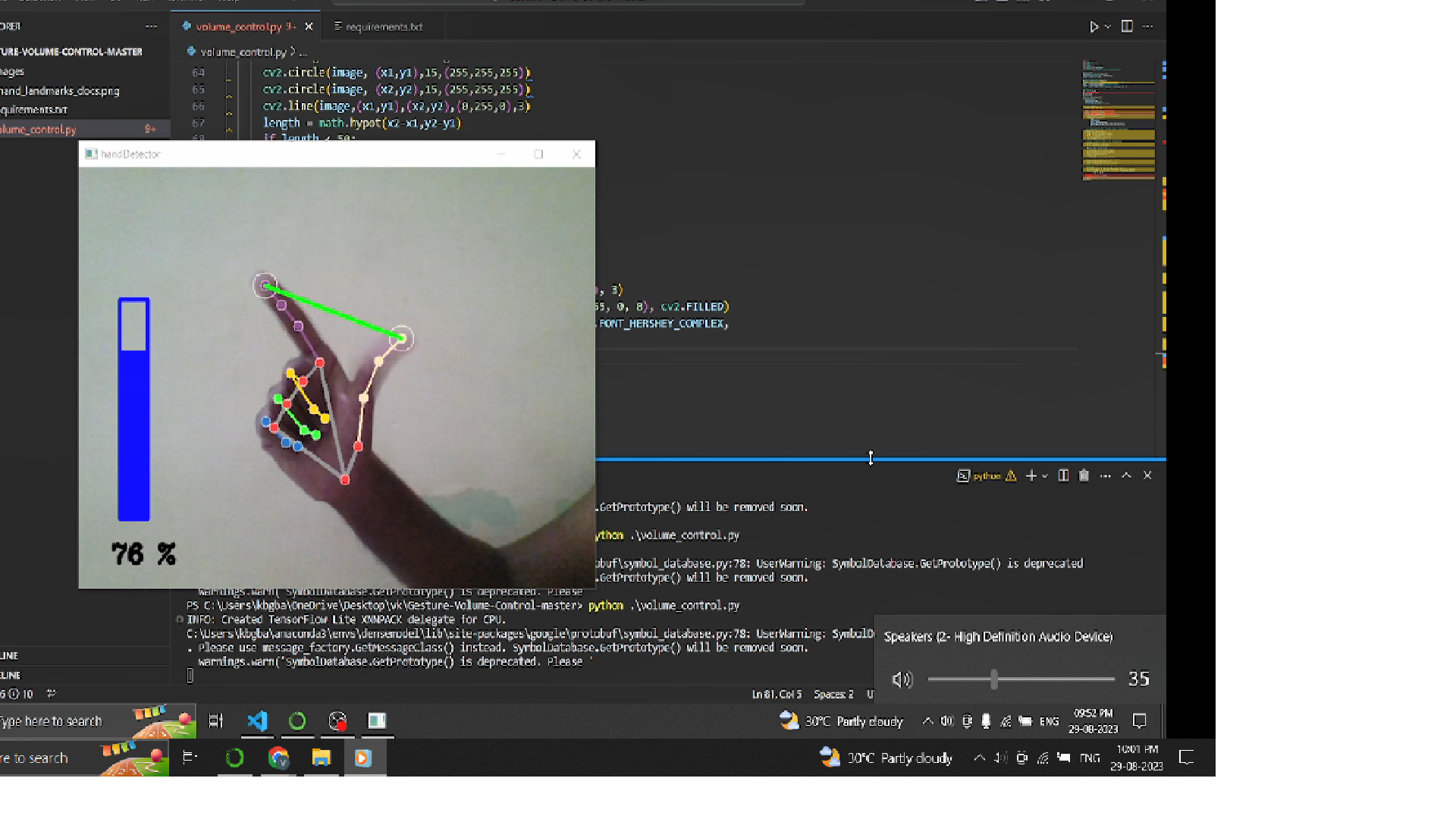Open volume_control.py from the Explorer sidebar
This screenshot has height=819, width=1456.
point(38,129)
